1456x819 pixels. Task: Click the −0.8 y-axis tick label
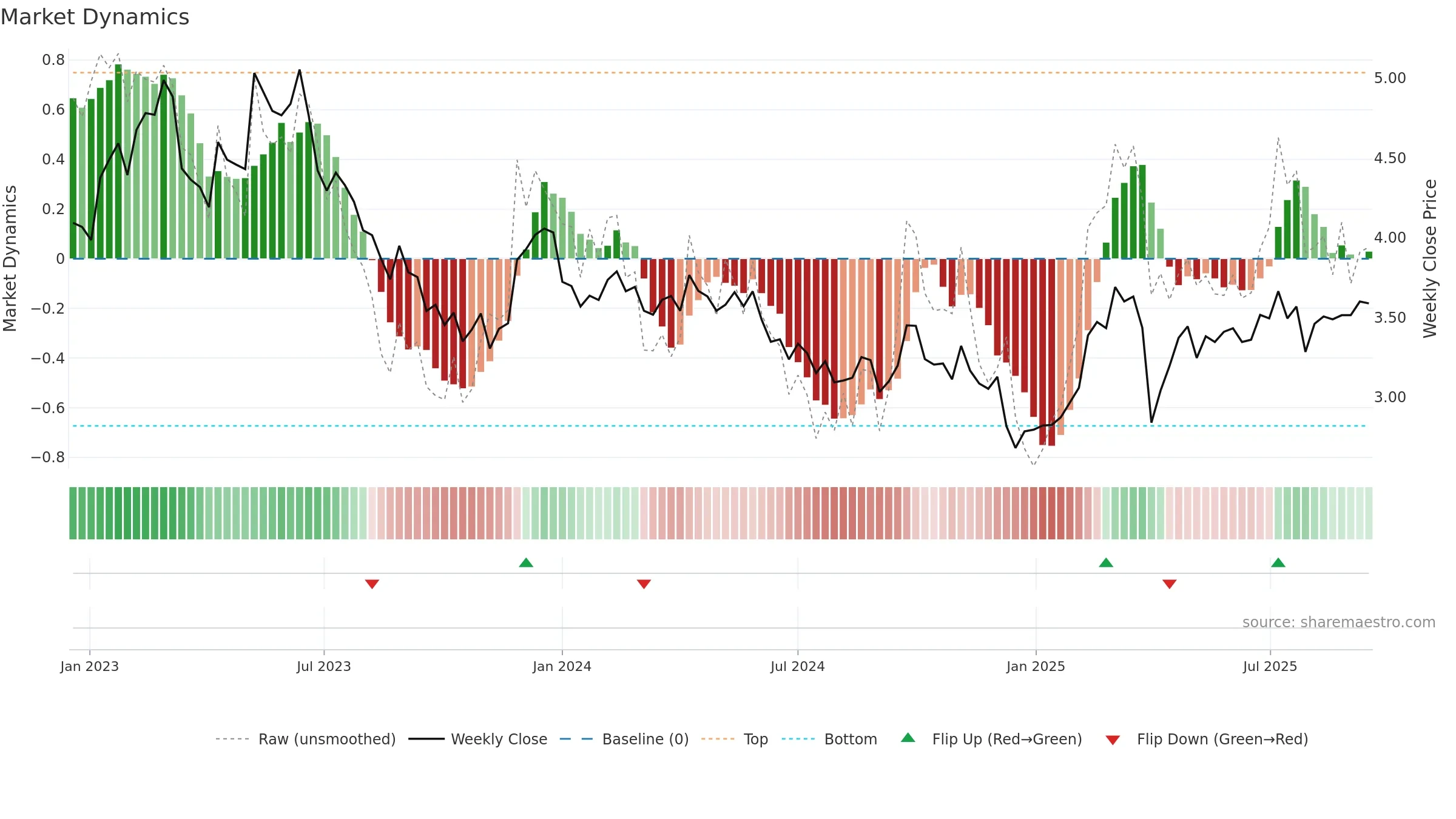pos(48,457)
